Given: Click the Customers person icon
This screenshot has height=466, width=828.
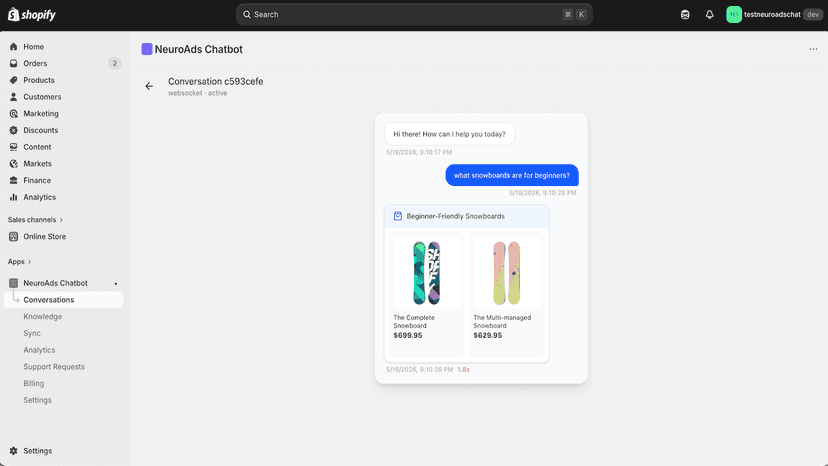Looking at the screenshot, I should pos(14,97).
